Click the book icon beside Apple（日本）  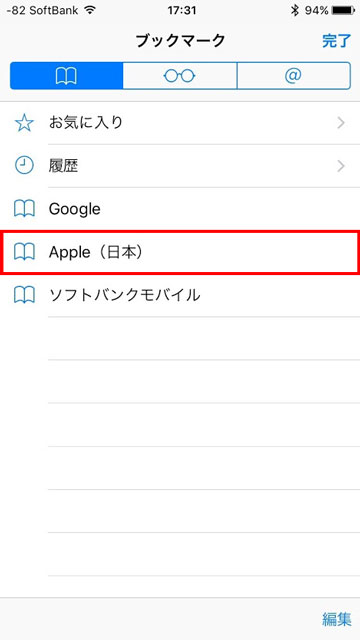point(24,252)
